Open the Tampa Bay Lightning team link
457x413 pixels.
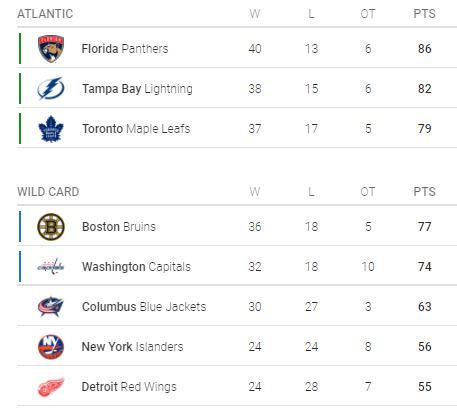(137, 89)
